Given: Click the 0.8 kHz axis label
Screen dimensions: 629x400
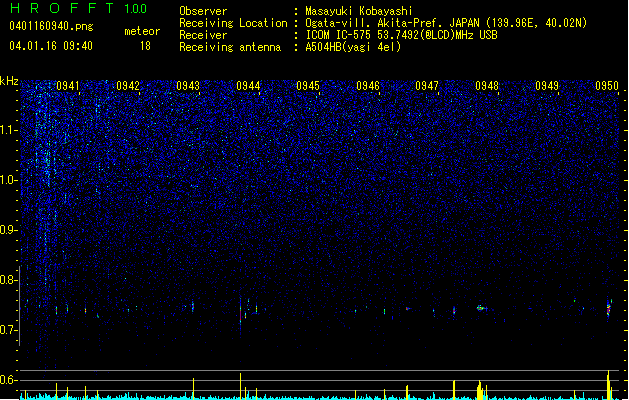Looking at the screenshot, I should point(8,280).
